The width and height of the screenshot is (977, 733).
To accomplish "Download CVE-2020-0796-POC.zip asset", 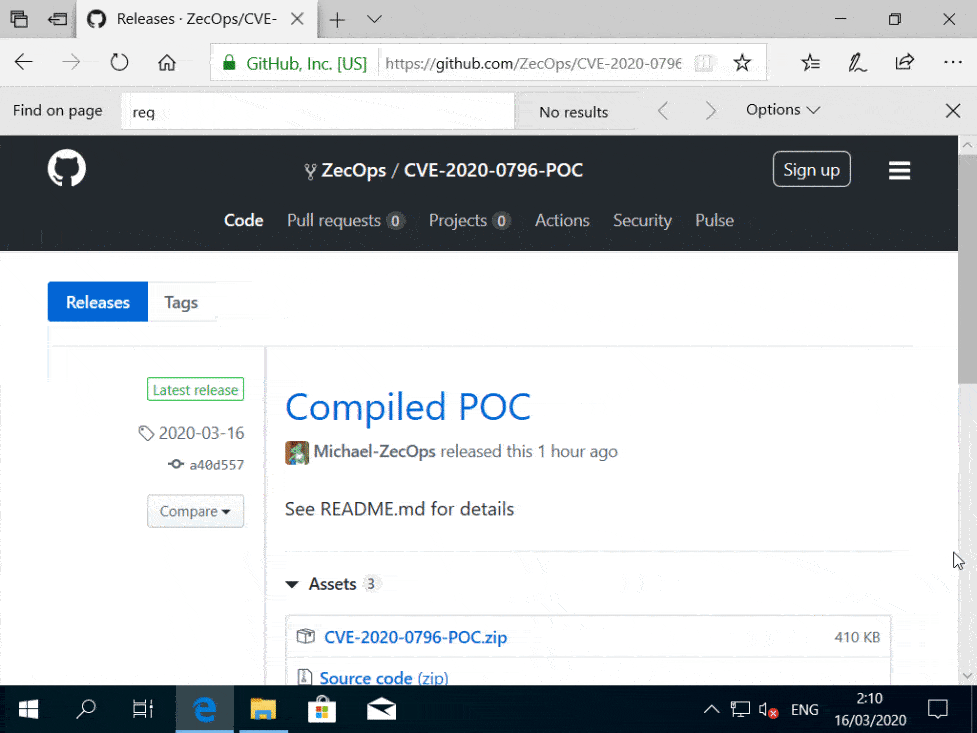I will pos(416,637).
